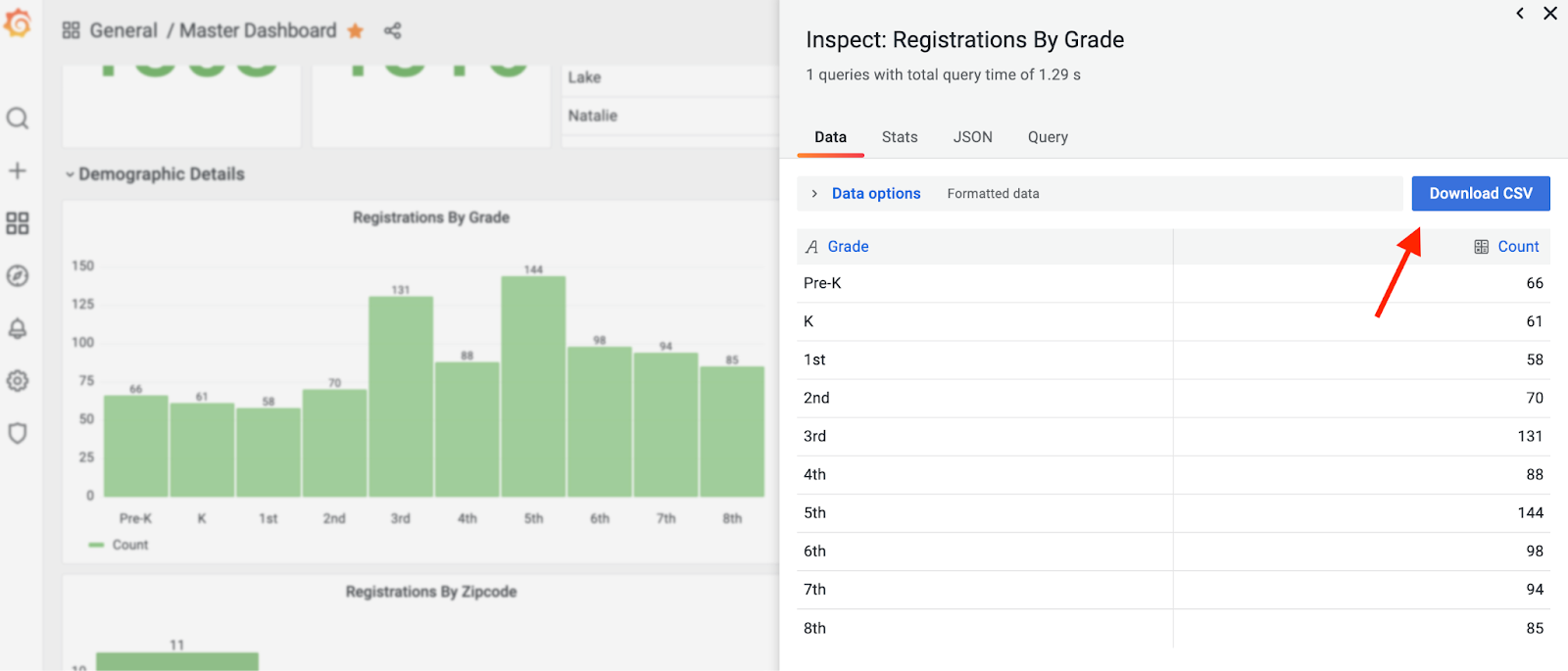
Task: Sort table by Count column header
Action: 1517,247
